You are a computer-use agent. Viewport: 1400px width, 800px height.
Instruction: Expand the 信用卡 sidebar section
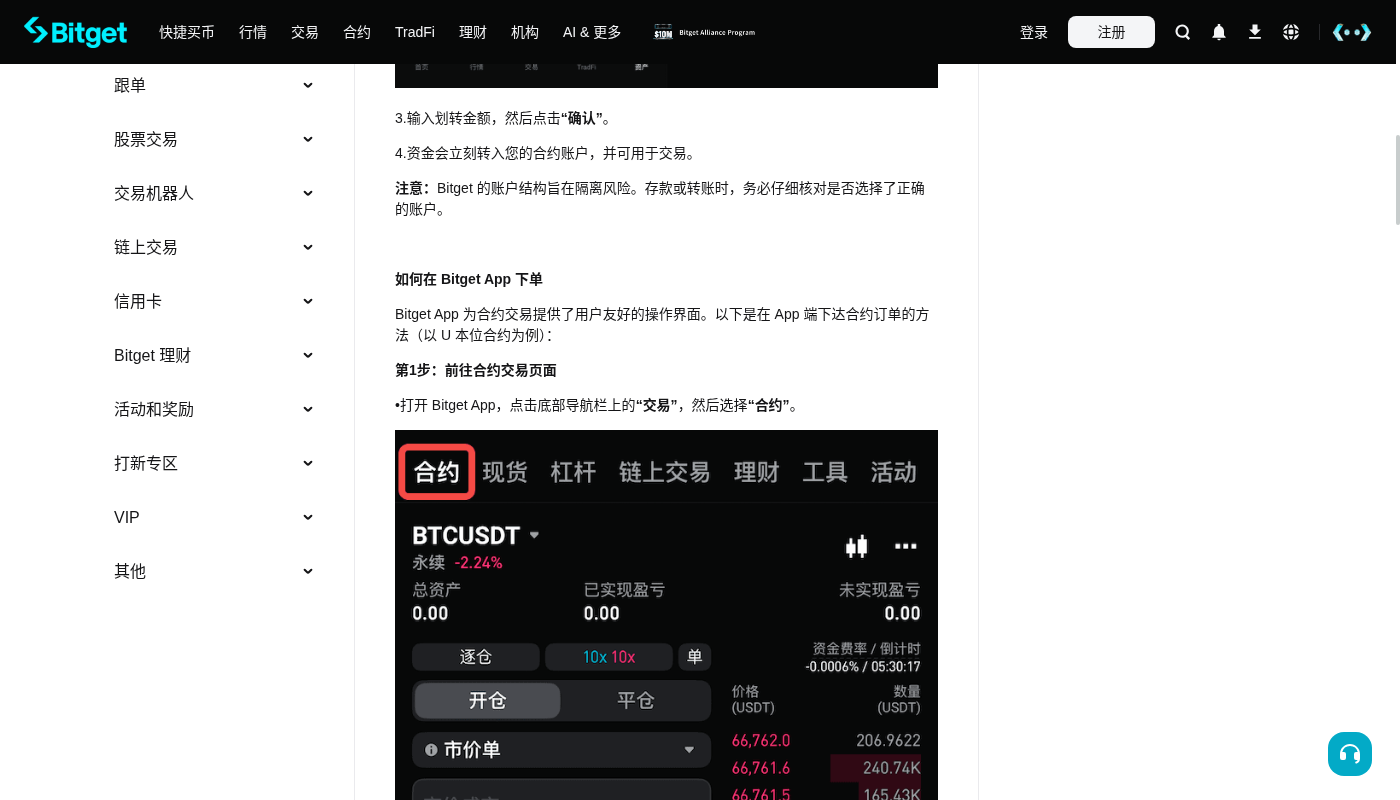pos(214,302)
